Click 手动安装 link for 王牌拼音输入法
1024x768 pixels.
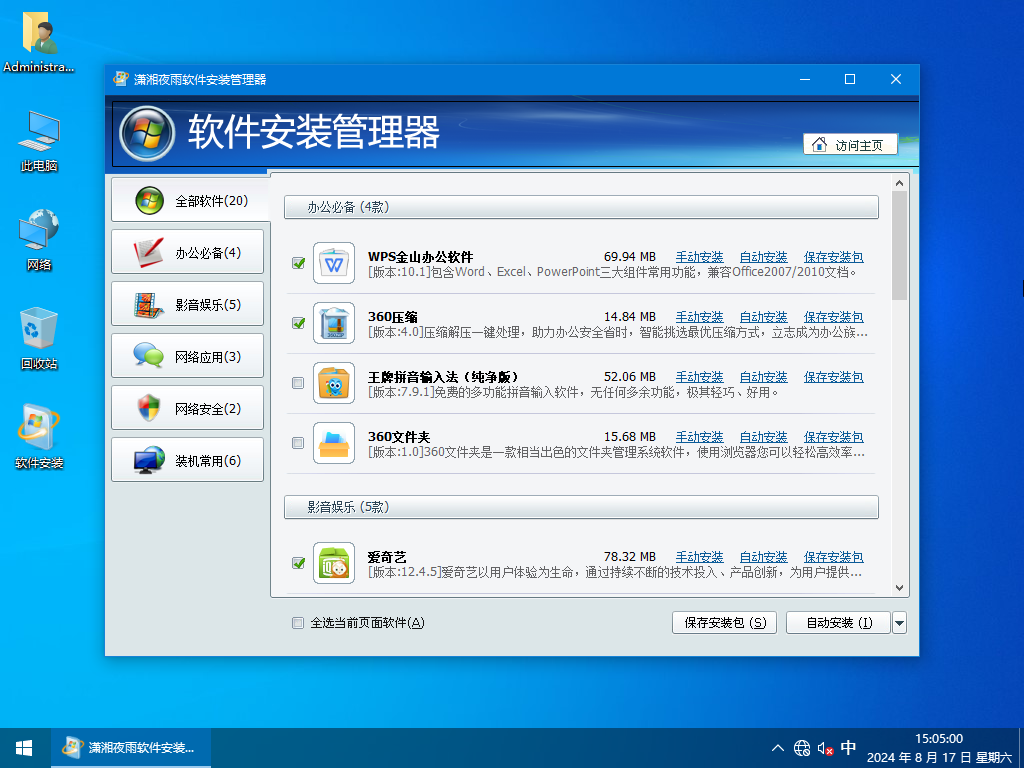pyautogui.click(x=699, y=377)
